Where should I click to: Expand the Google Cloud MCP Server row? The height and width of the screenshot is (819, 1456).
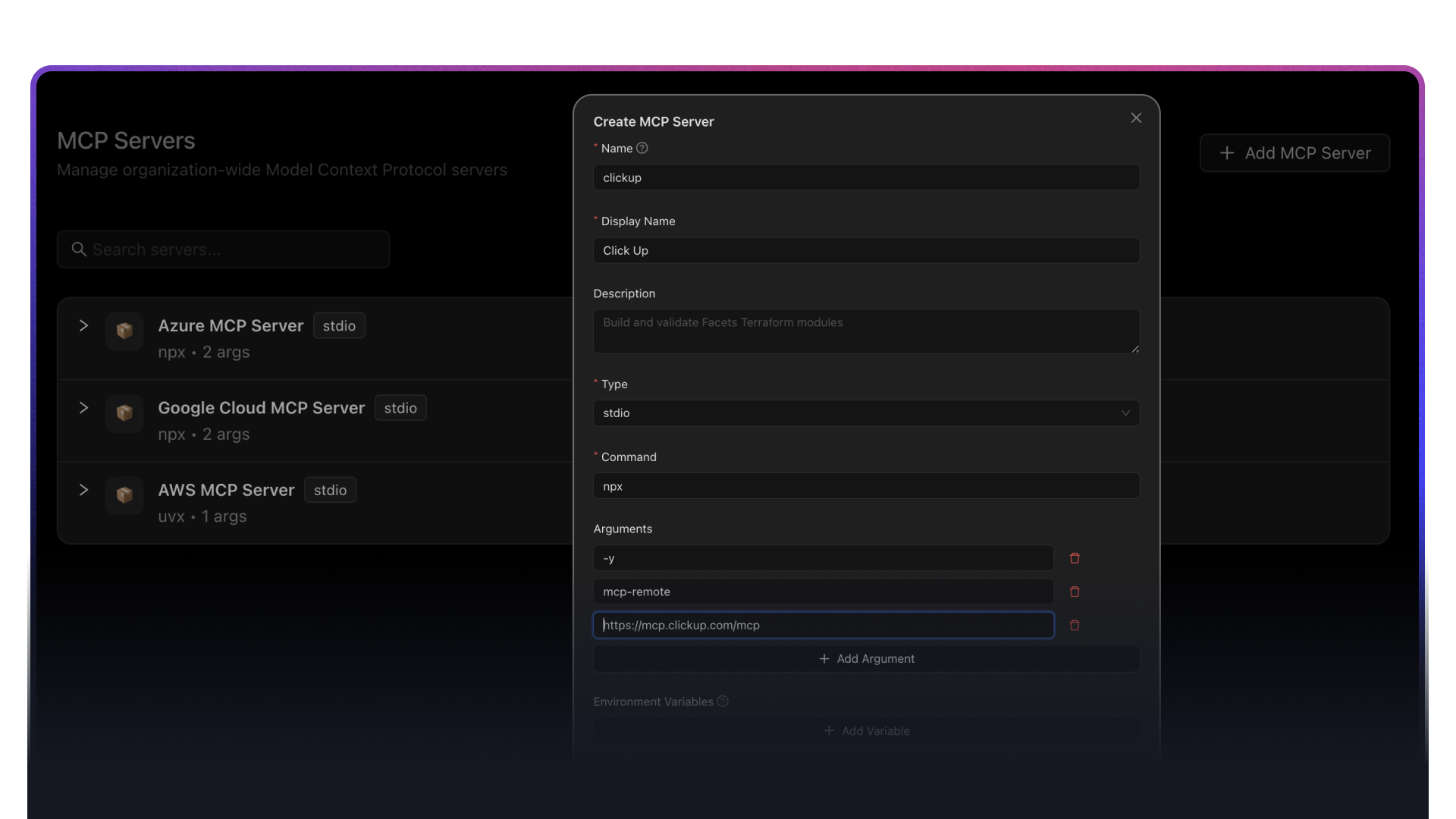tap(83, 407)
